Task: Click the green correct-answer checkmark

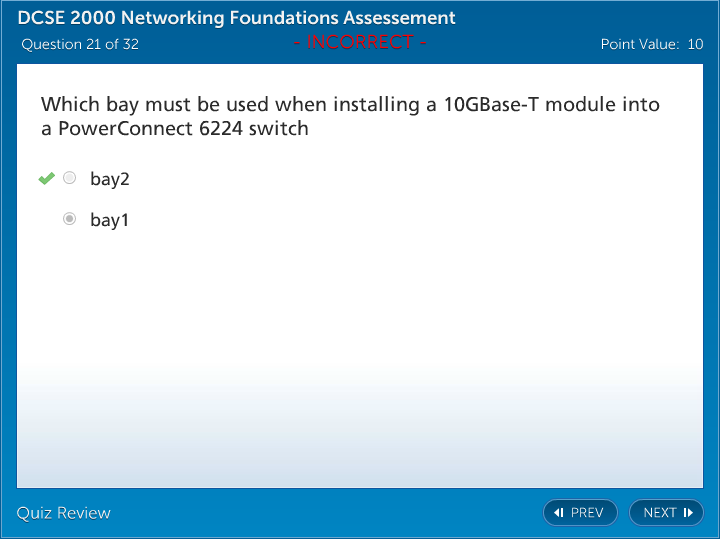Action: click(46, 179)
